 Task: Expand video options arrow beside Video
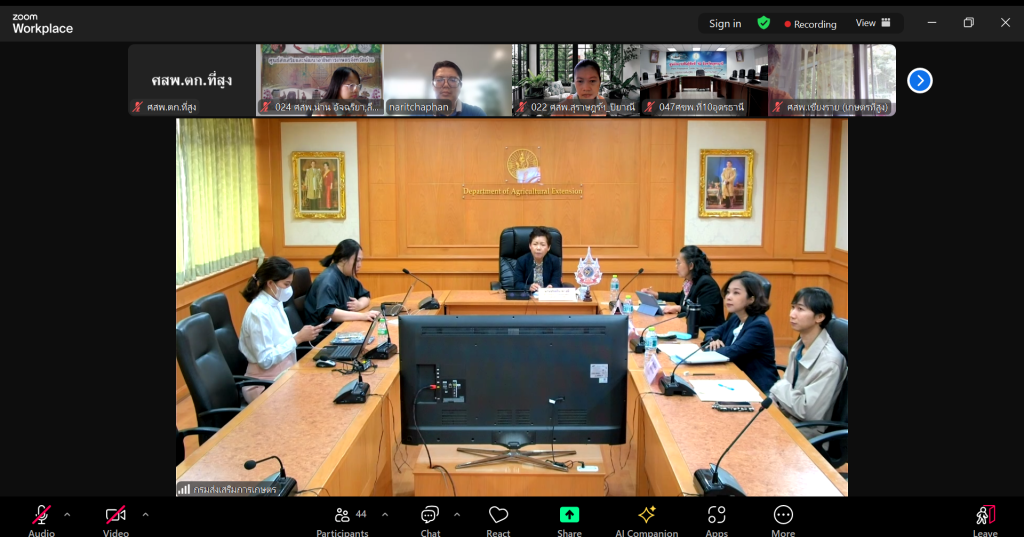click(x=145, y=515)
